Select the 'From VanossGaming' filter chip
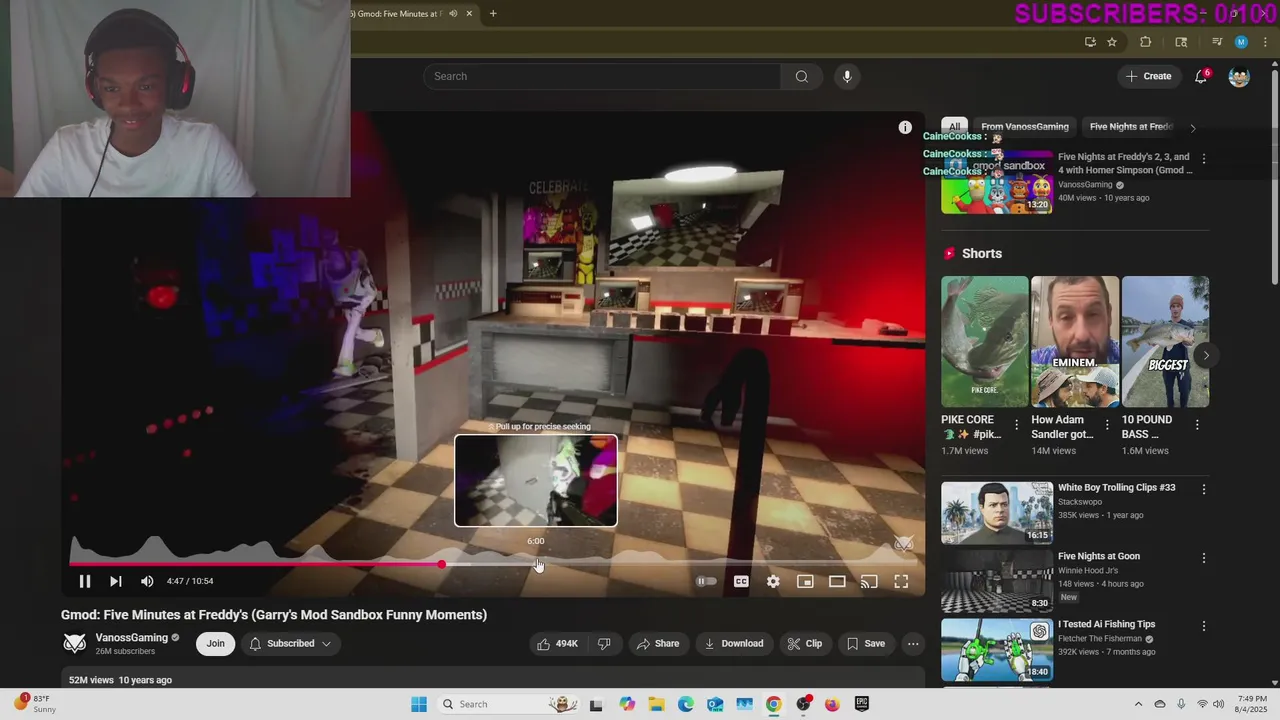Viewport: 1280px width, 720px height. coord(1025,127)
